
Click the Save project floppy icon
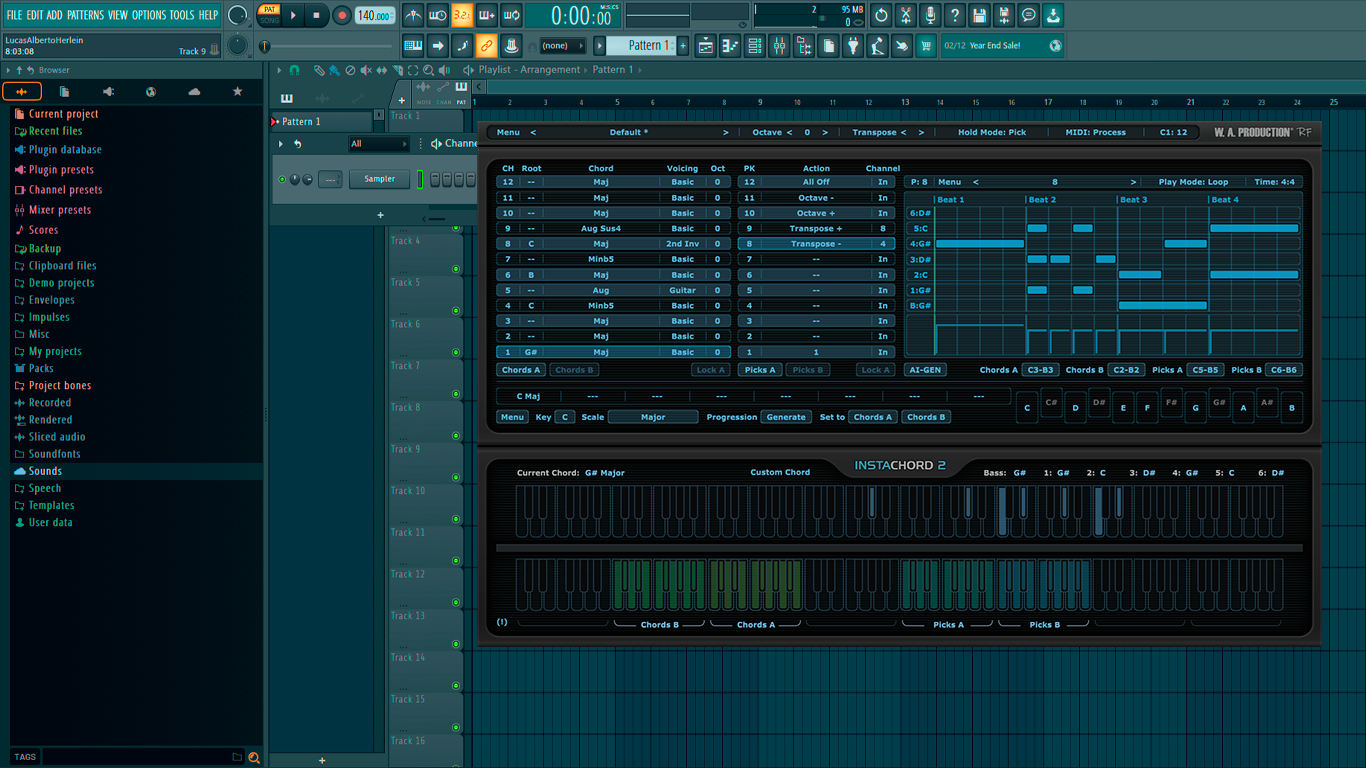[x=980, y=16]
